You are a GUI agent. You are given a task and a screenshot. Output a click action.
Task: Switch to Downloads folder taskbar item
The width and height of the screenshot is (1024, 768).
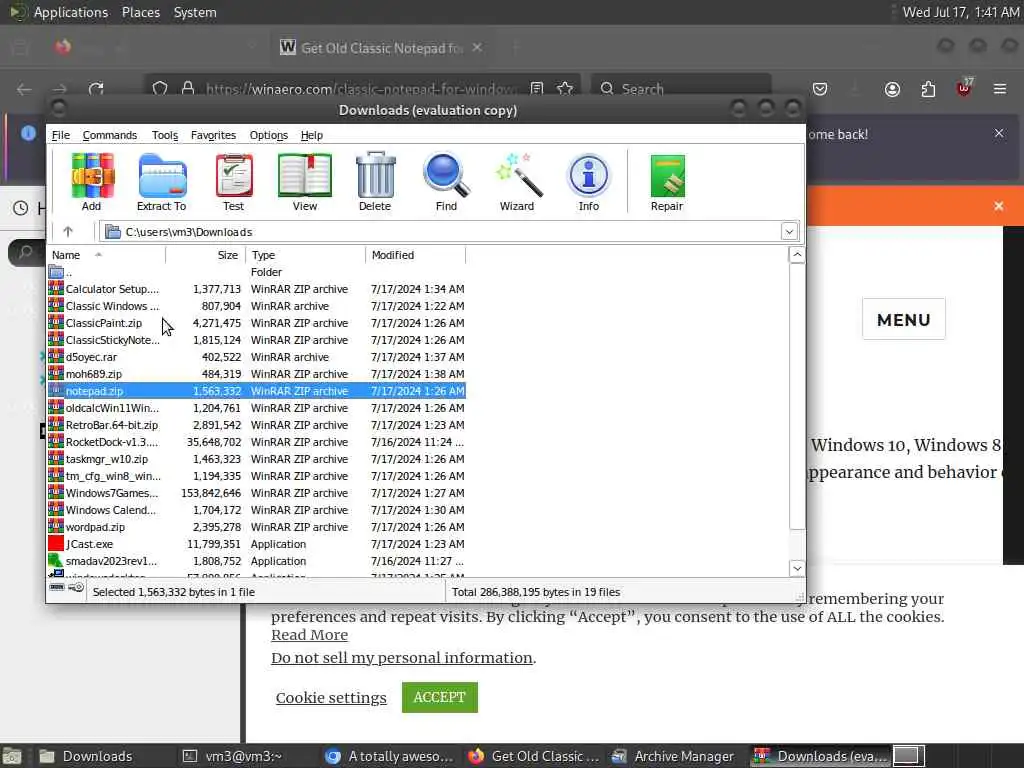tap(87, 756)
